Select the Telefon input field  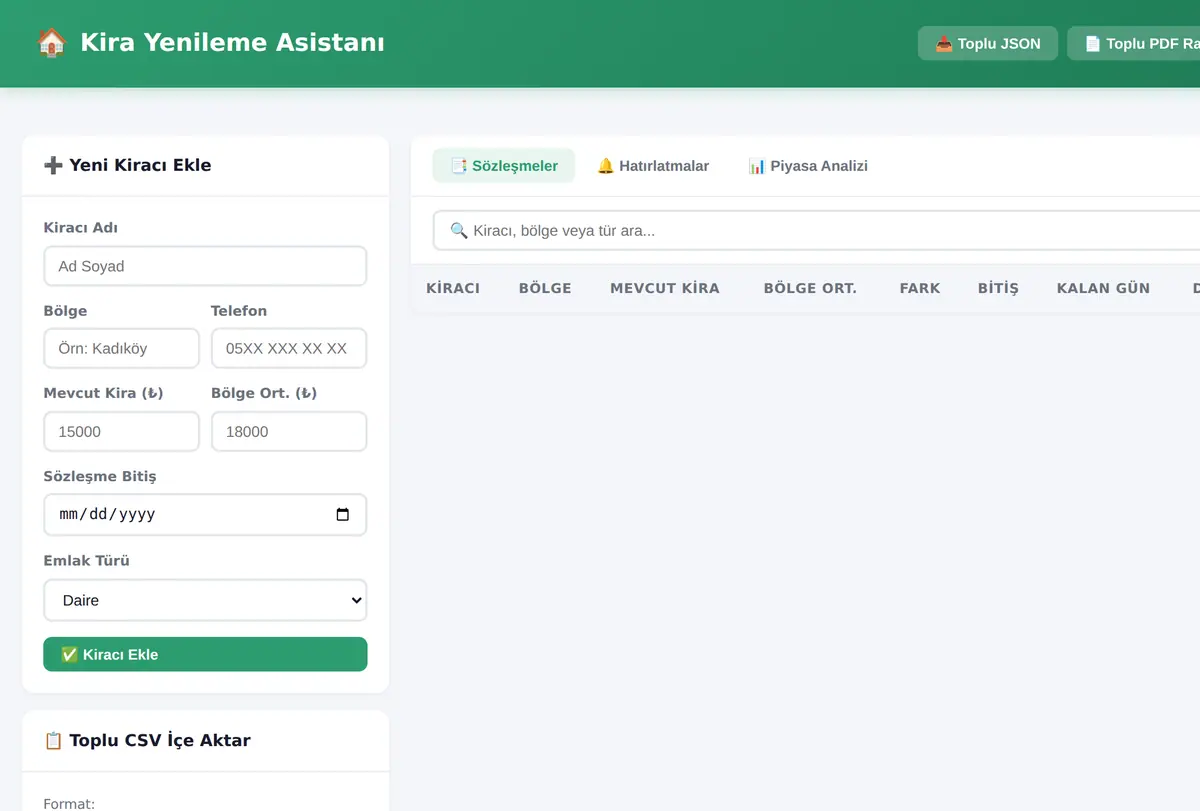click(x=289, y=348)
